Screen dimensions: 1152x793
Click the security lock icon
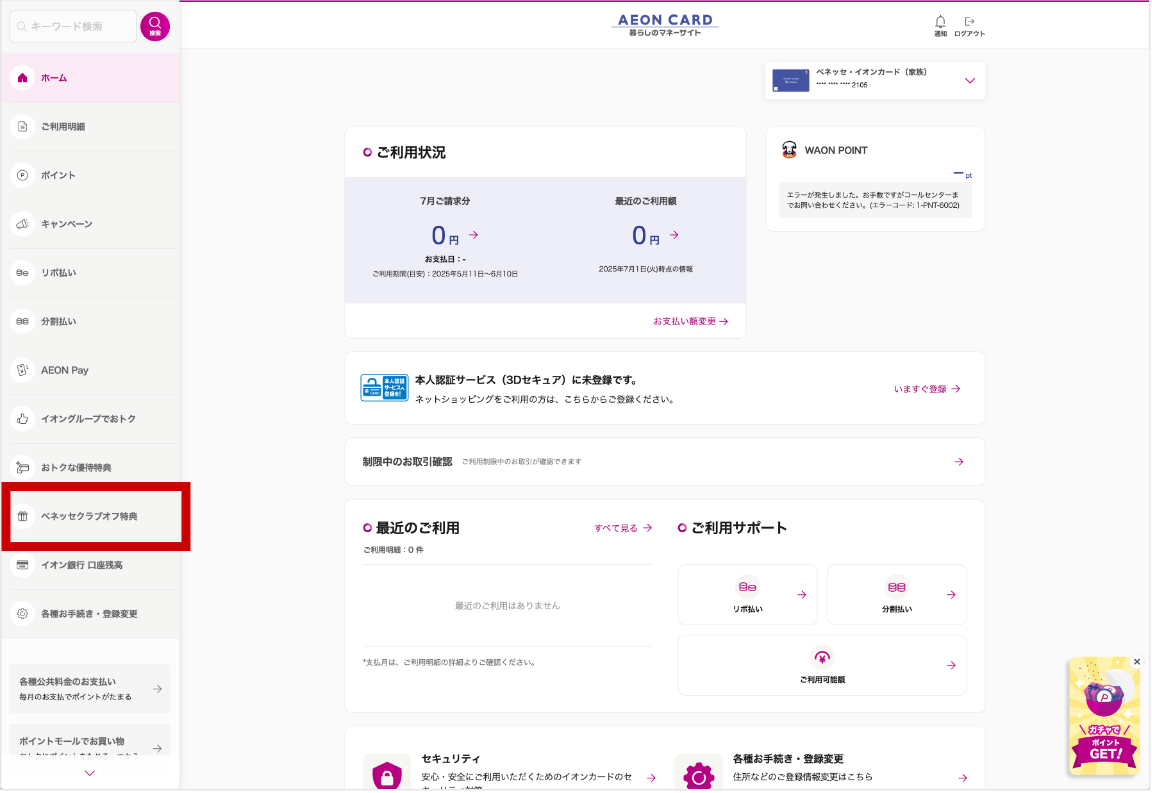pyautogui.click(x=387, y=775)
